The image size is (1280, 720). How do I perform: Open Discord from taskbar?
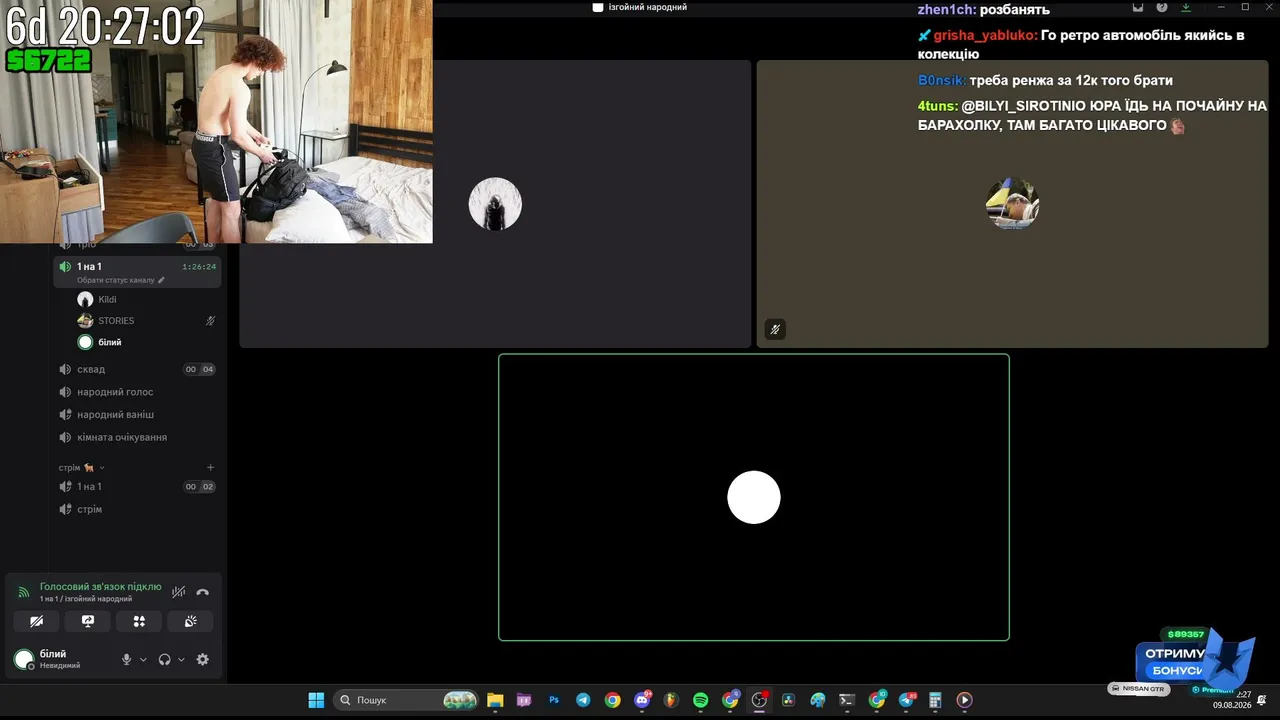(642, 700)
